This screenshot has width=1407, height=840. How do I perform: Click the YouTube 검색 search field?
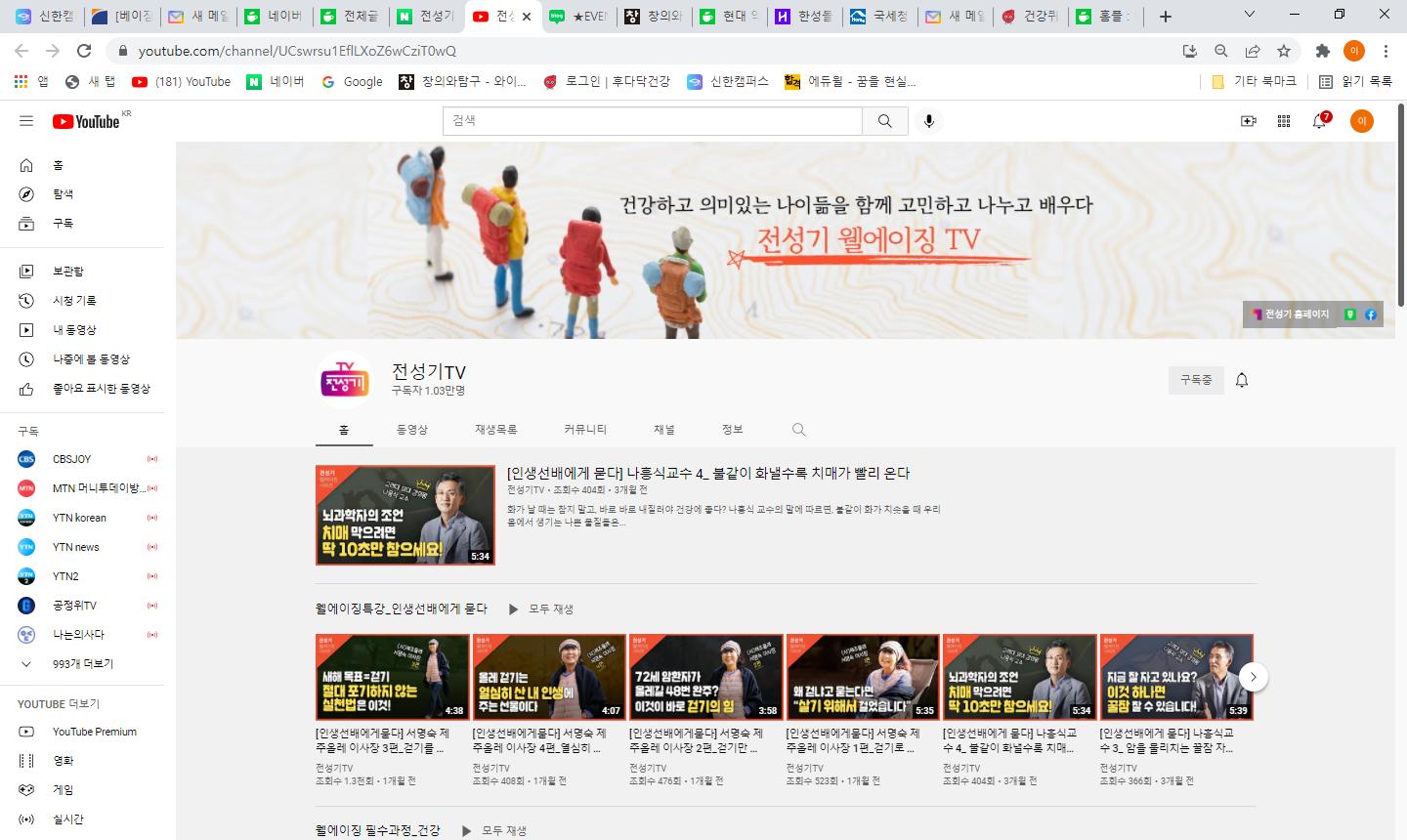coord(653,121)
